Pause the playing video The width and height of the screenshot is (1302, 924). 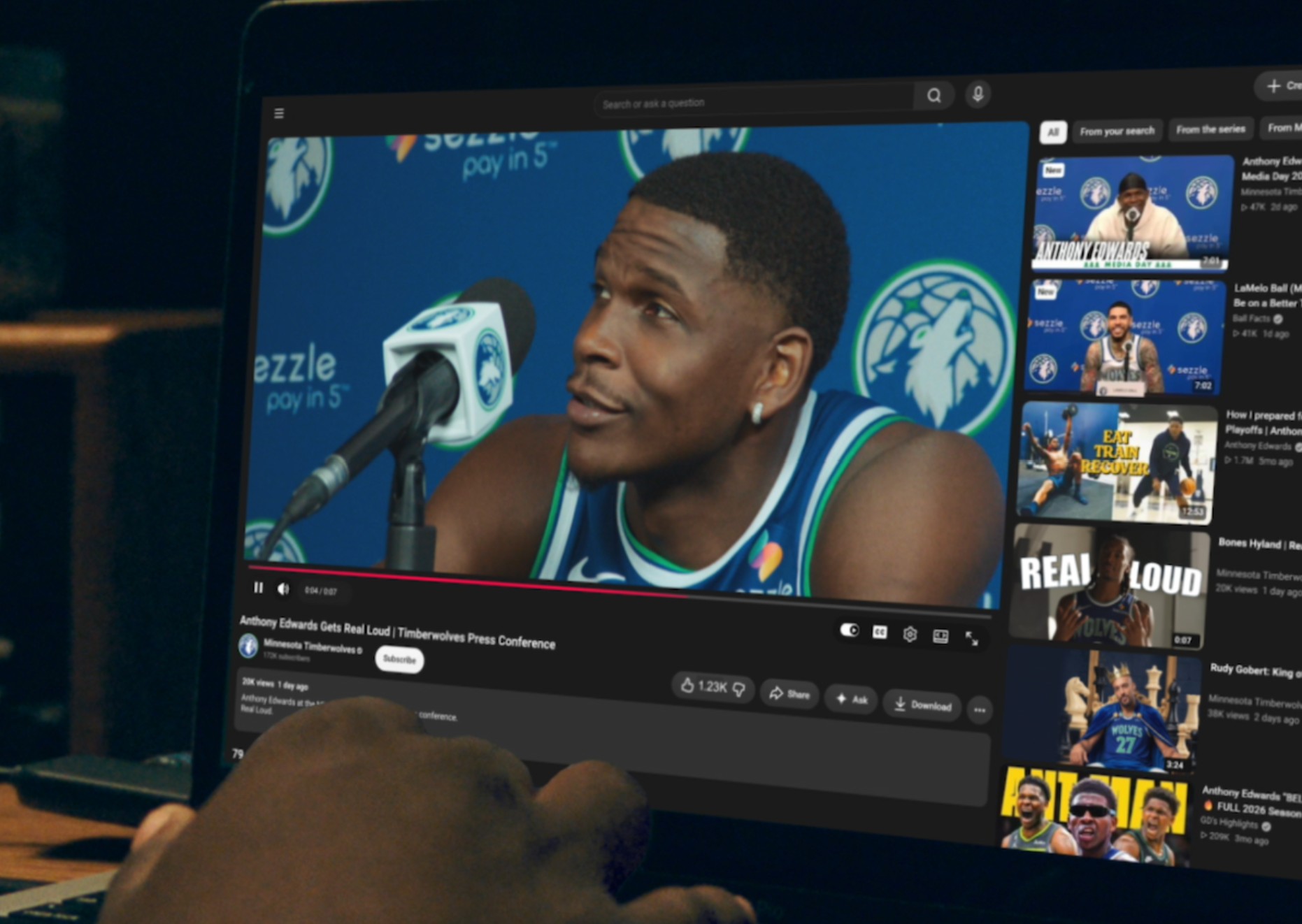(258, 588)
